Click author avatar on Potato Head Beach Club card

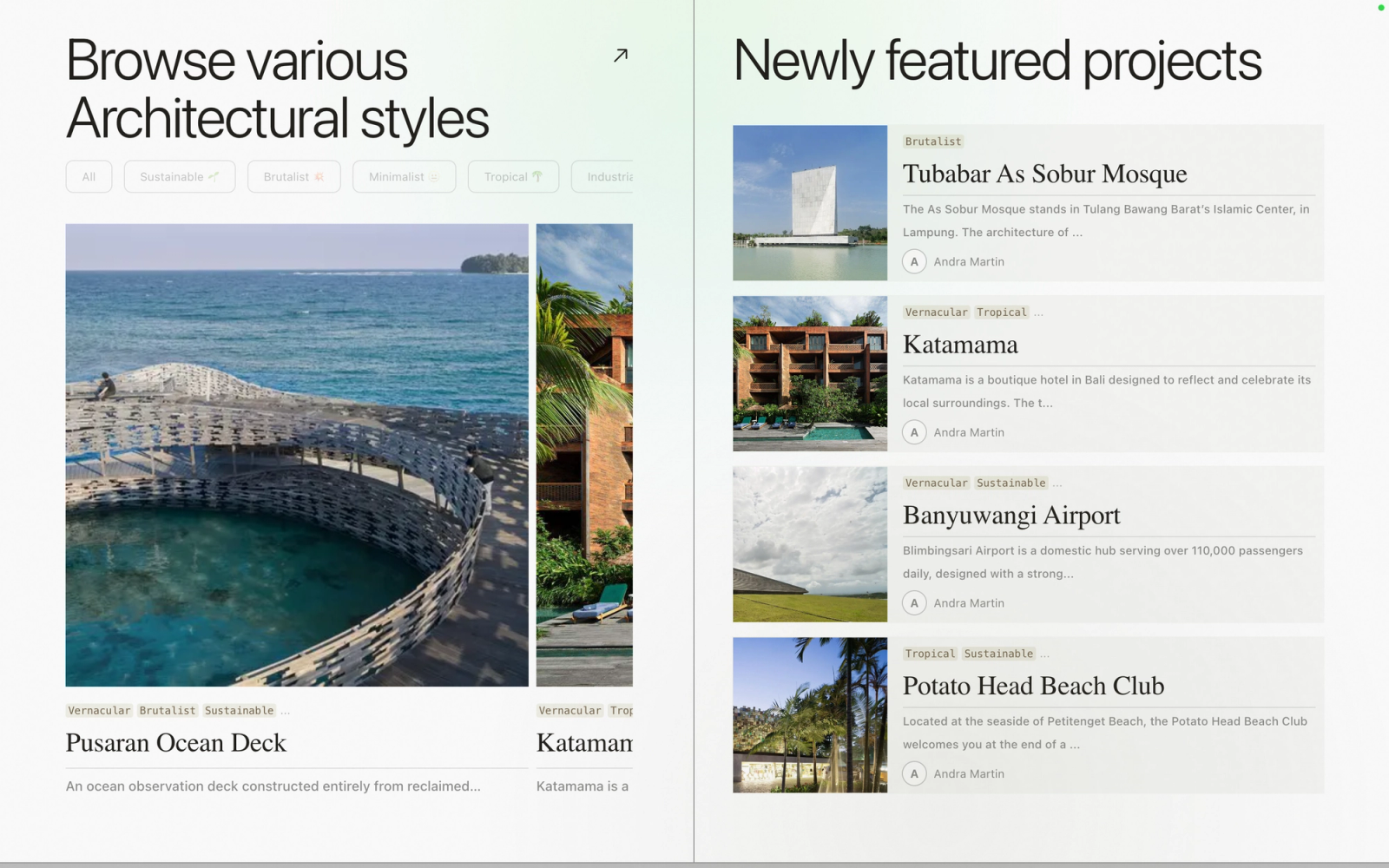[x=914, y=773]
